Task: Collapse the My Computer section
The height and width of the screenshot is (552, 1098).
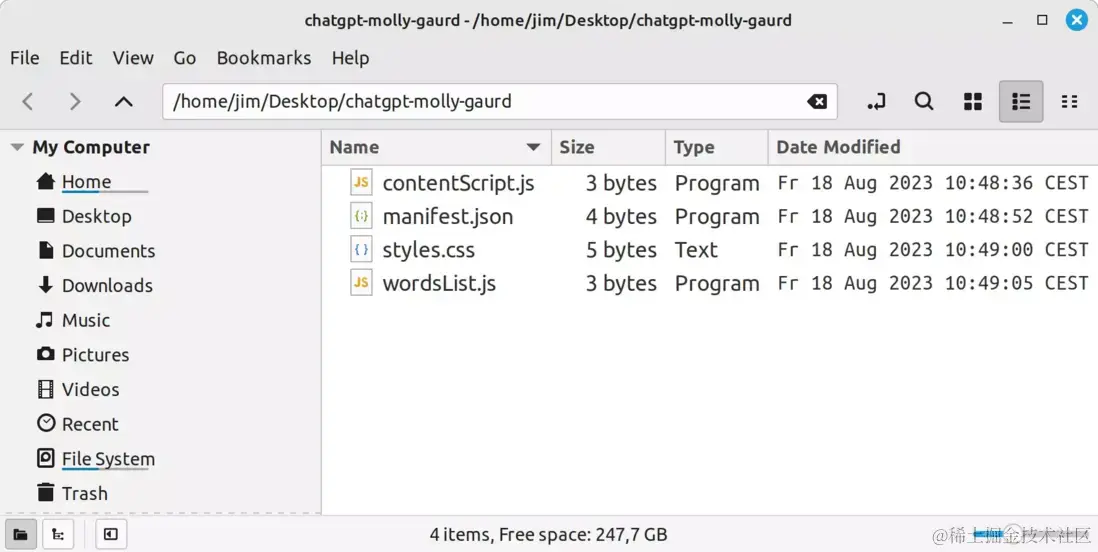Action: point(18,147)
